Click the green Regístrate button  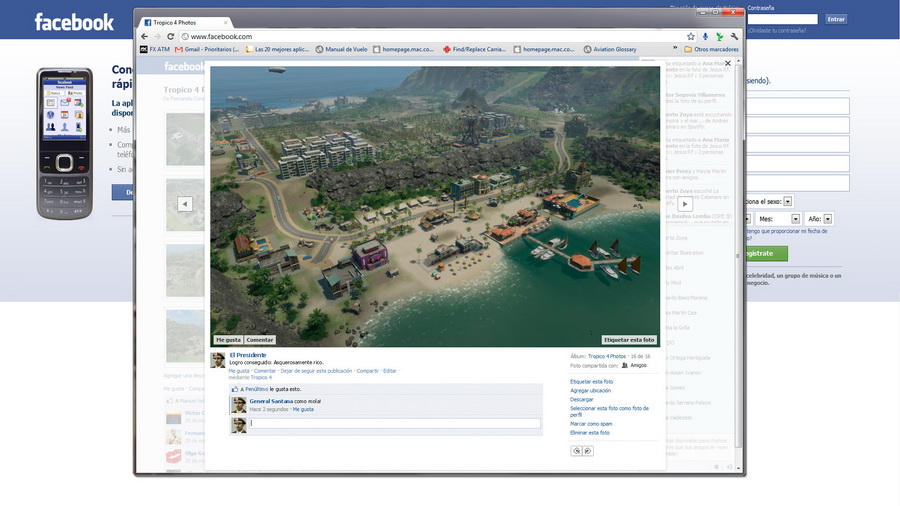point(767,253)
